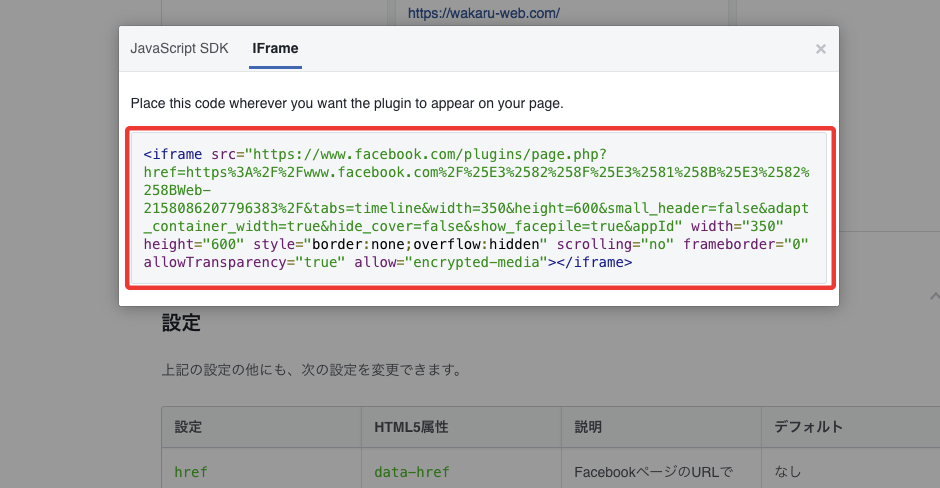Click the HTML5属性 column header

click(411, 427)
